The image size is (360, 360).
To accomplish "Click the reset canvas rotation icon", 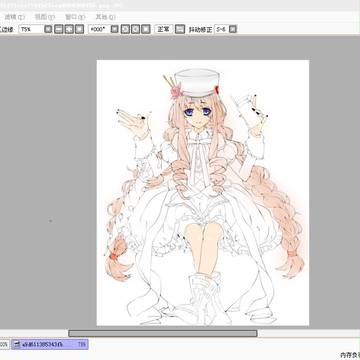I will [146, 29].
